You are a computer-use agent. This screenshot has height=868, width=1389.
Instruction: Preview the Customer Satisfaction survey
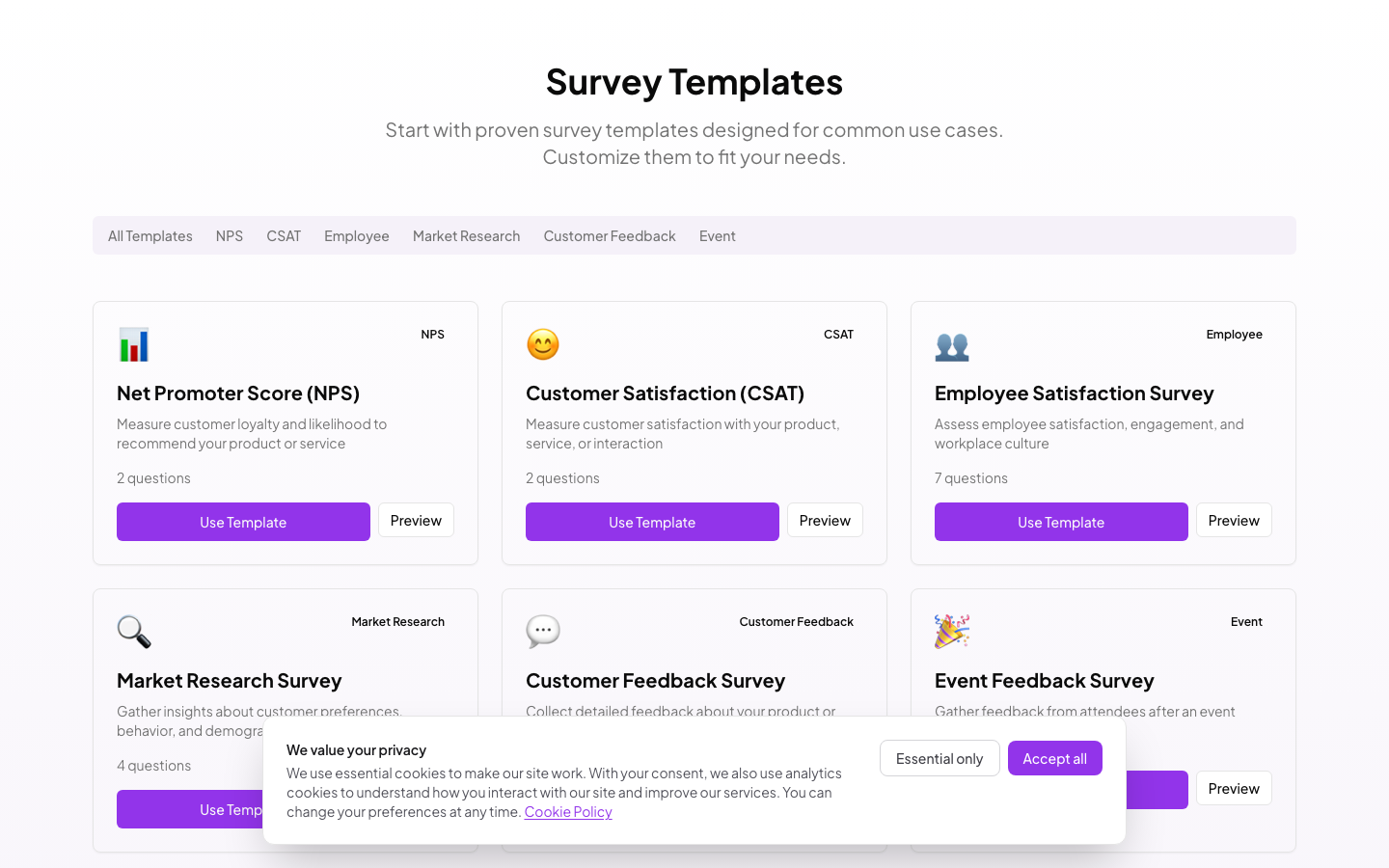825,520
